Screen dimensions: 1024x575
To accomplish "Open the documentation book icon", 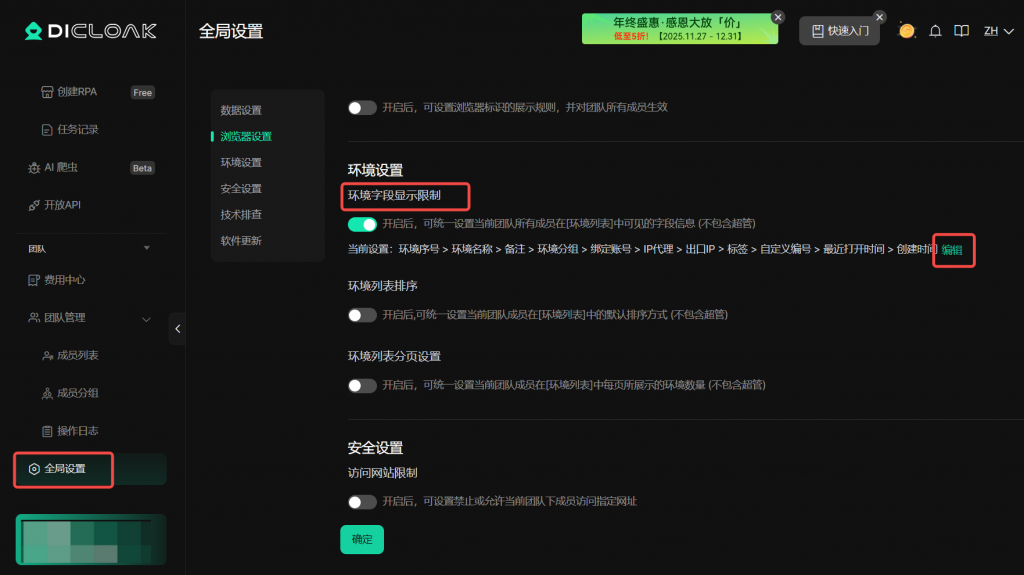I will (x=961, y=31).
